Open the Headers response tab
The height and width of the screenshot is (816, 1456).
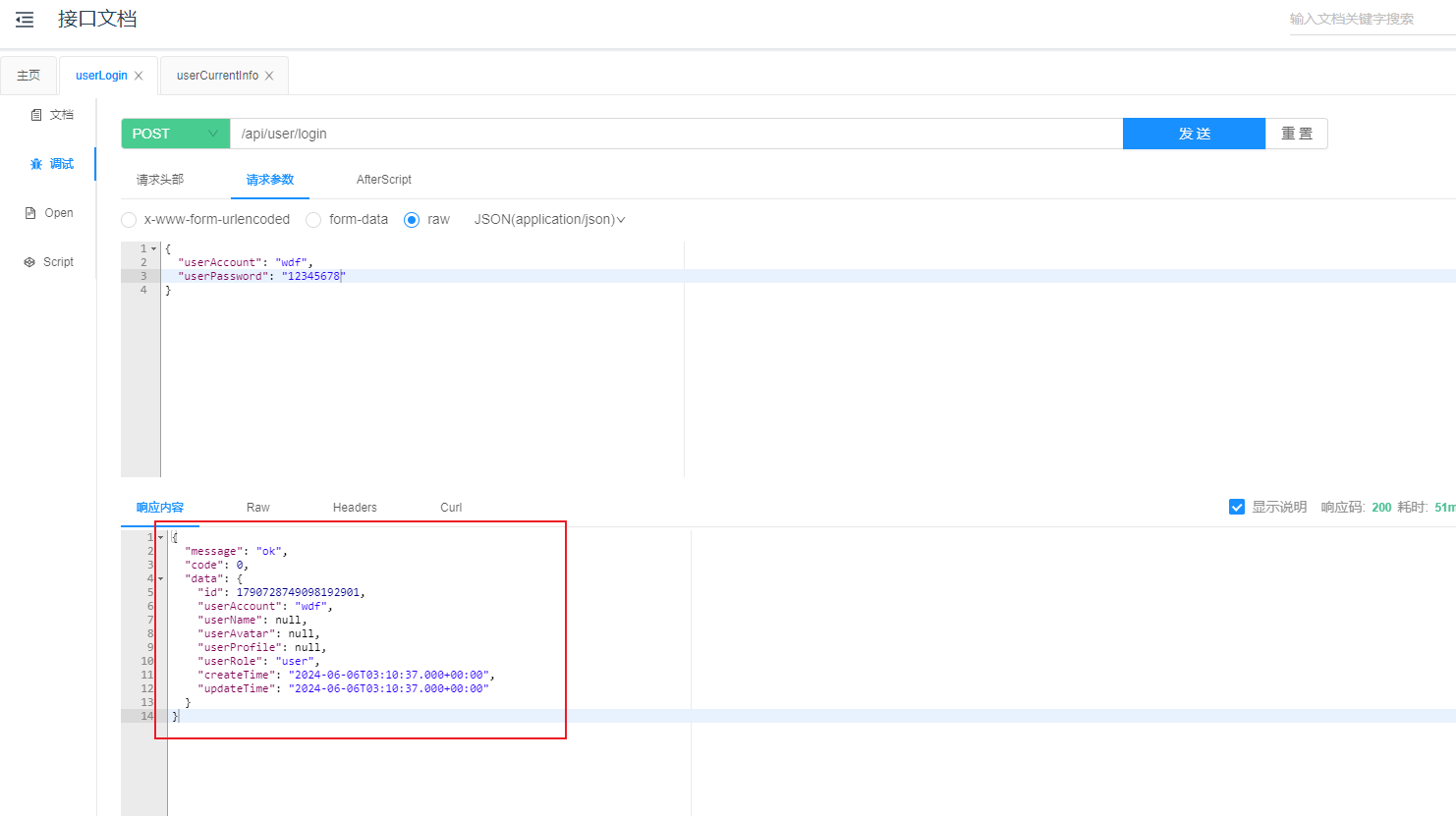(x=355, y=508)
